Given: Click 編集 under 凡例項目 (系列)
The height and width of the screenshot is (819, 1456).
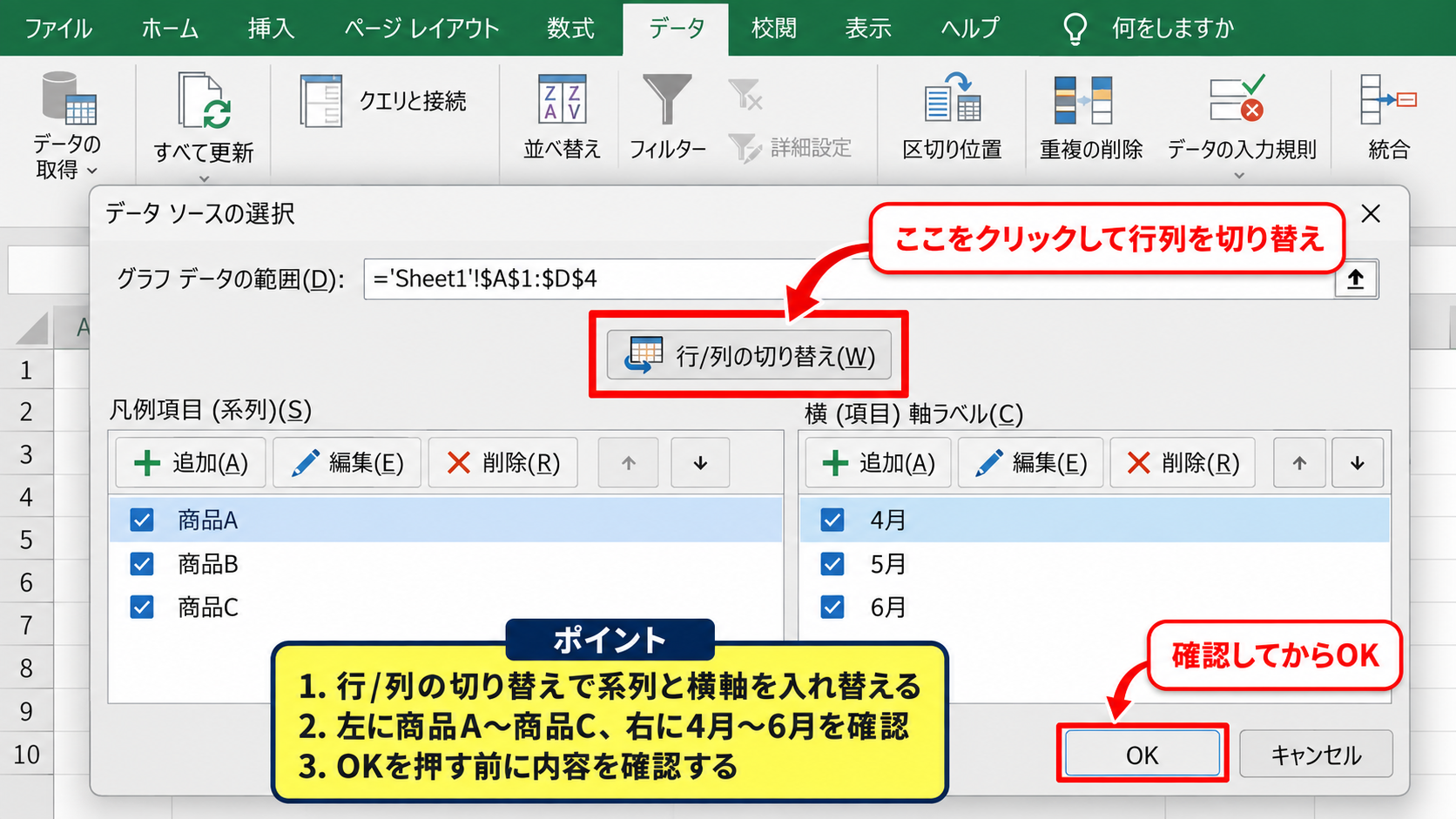Looking at the screenshot, I should click(347, 463).
